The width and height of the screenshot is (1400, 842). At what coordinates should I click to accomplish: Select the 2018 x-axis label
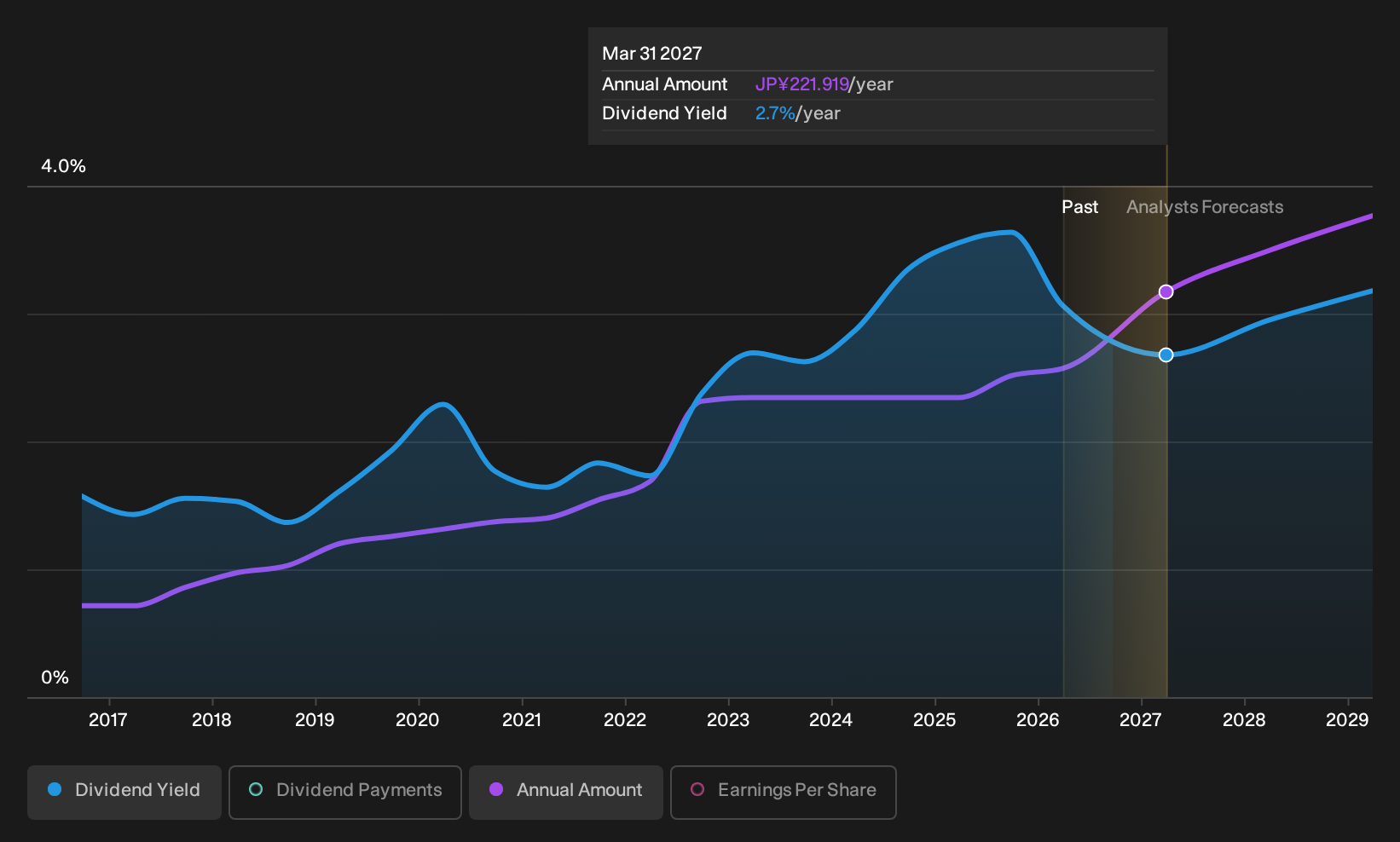[211, 720]
